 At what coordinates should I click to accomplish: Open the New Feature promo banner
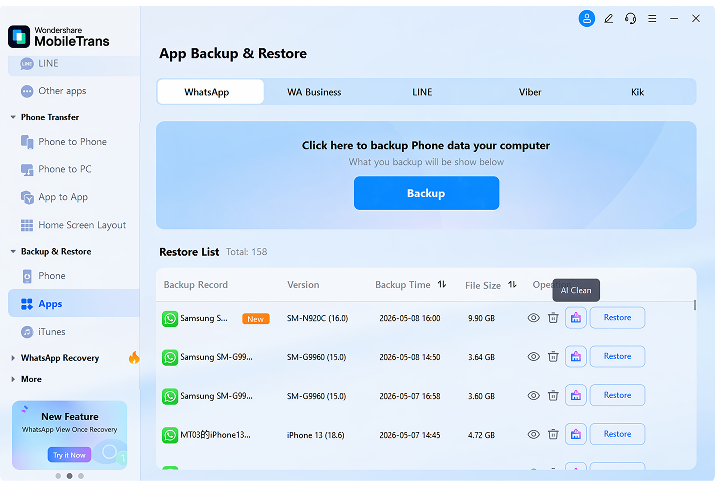[69, 435]
